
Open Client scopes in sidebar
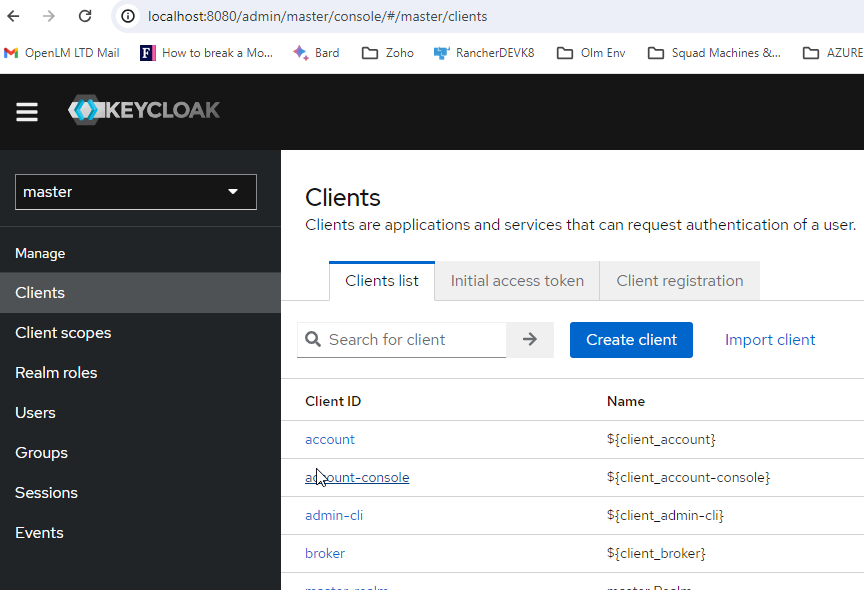click(63, 333)
